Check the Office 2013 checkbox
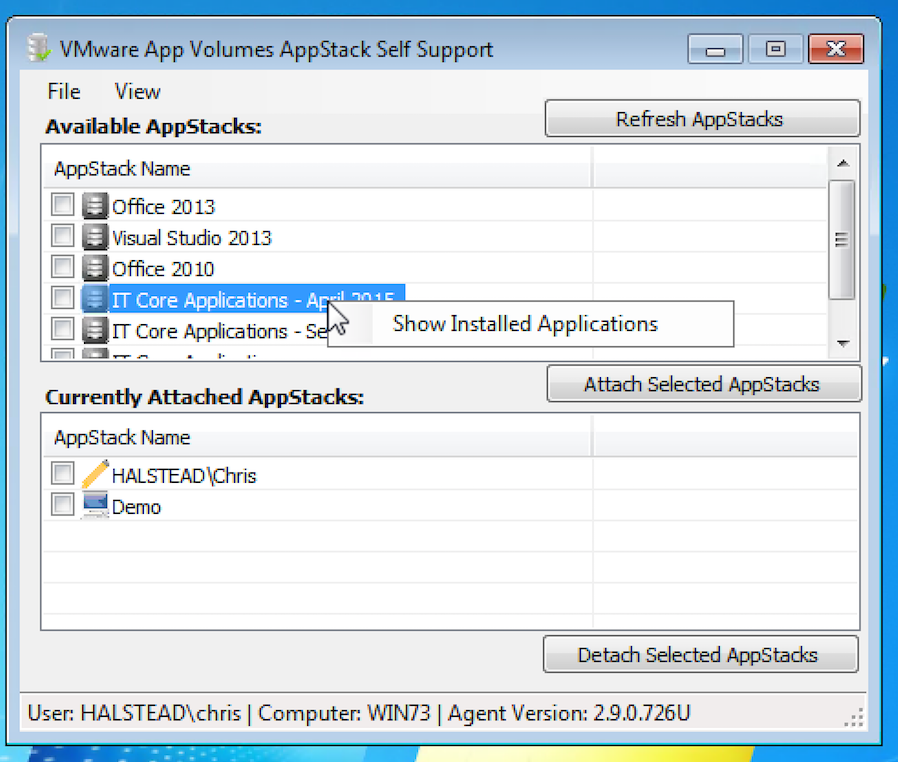The width and height of the screenshot is (898, 762). [x=63, y=205]
